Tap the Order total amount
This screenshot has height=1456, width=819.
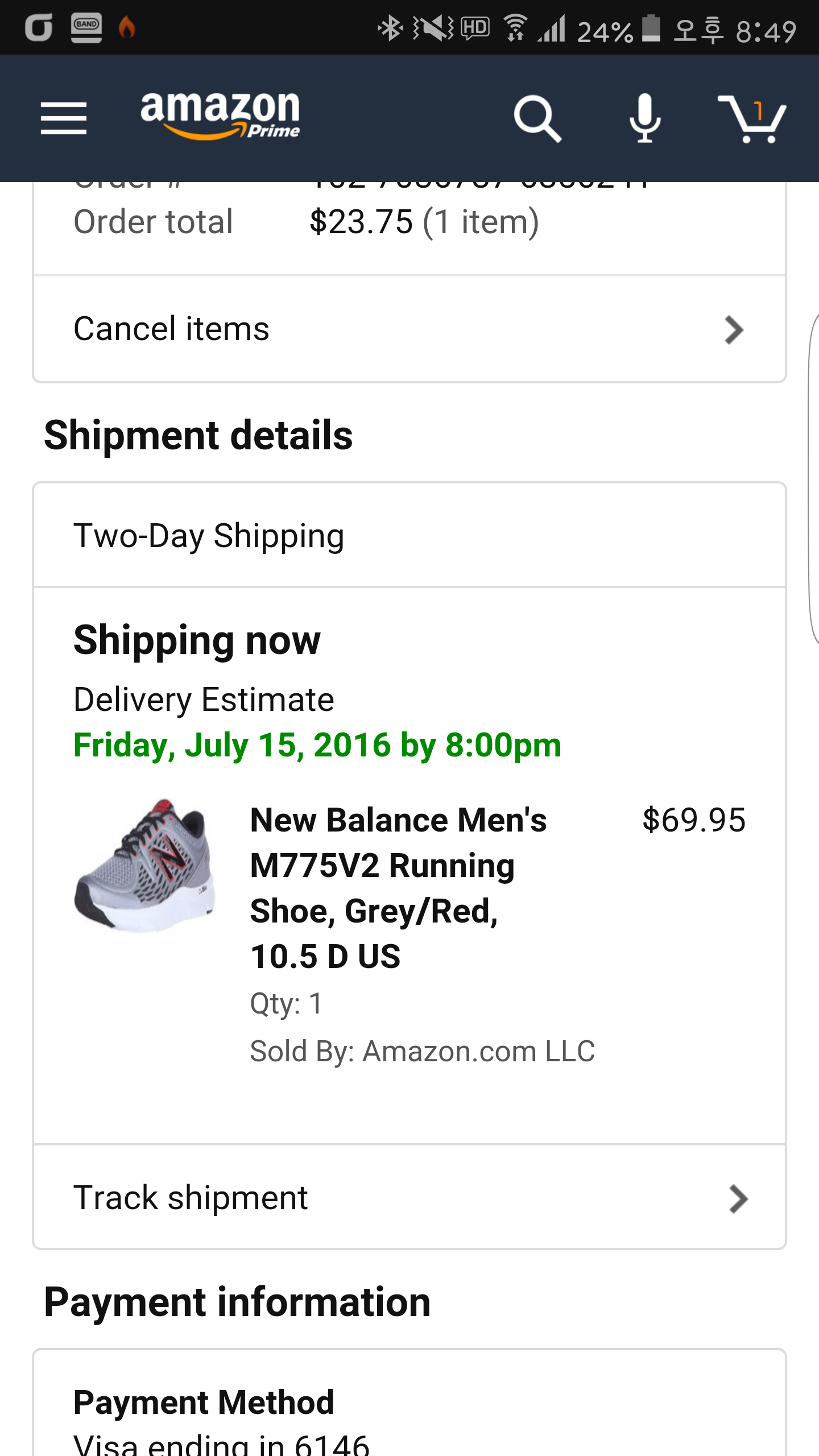pyautogui.click(x=424, y=222)
